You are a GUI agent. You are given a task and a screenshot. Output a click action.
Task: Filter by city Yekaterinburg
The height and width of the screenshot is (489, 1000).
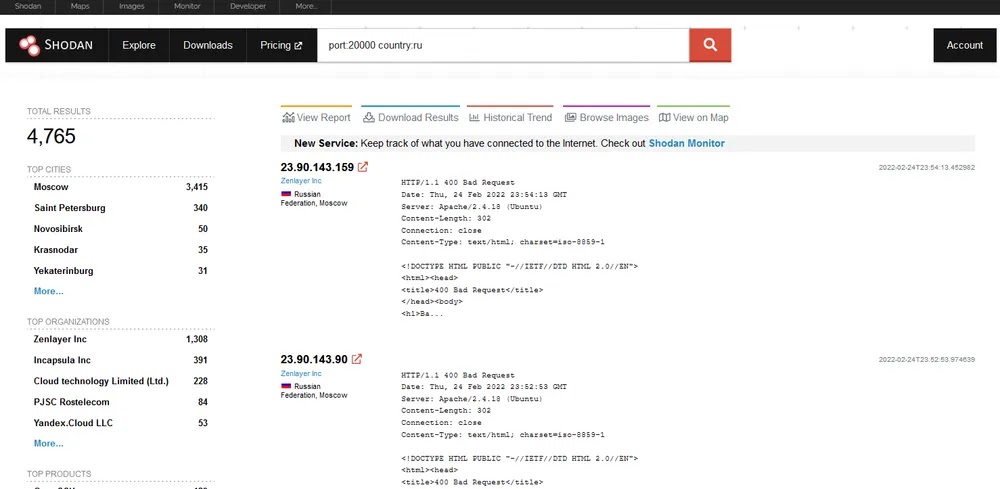63,270
